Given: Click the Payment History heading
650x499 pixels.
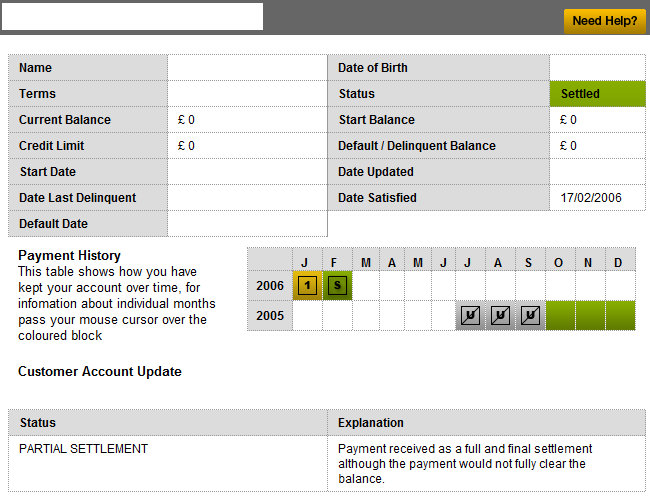Looking at the screenshot, I should click(x=69, y=256).
